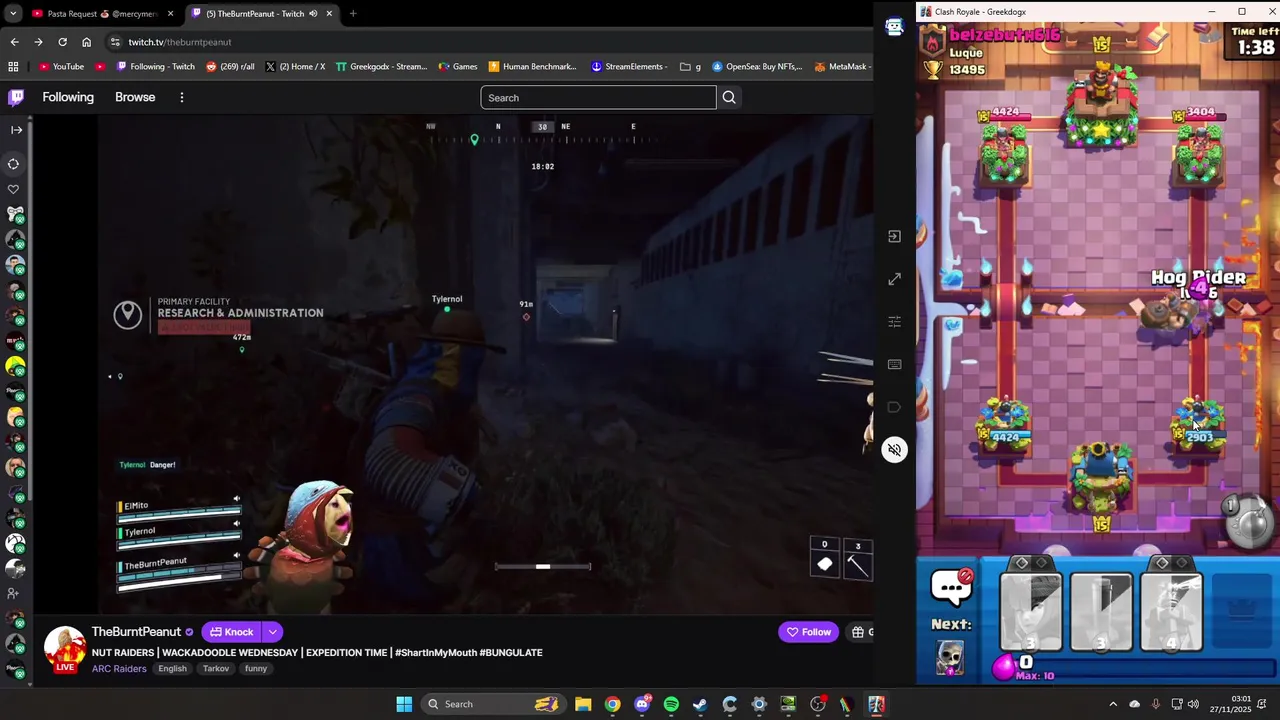Viewport: 1280px width, 720px height.
Task: Open the three-dot menu beside Browse
Action: click(182, 97)
